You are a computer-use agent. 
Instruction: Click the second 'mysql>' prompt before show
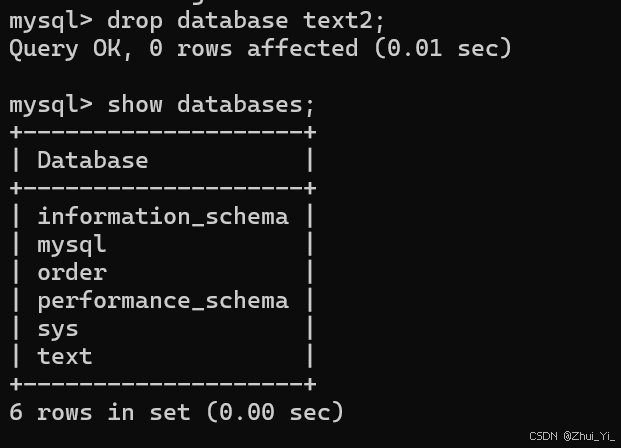pos(51,105)
